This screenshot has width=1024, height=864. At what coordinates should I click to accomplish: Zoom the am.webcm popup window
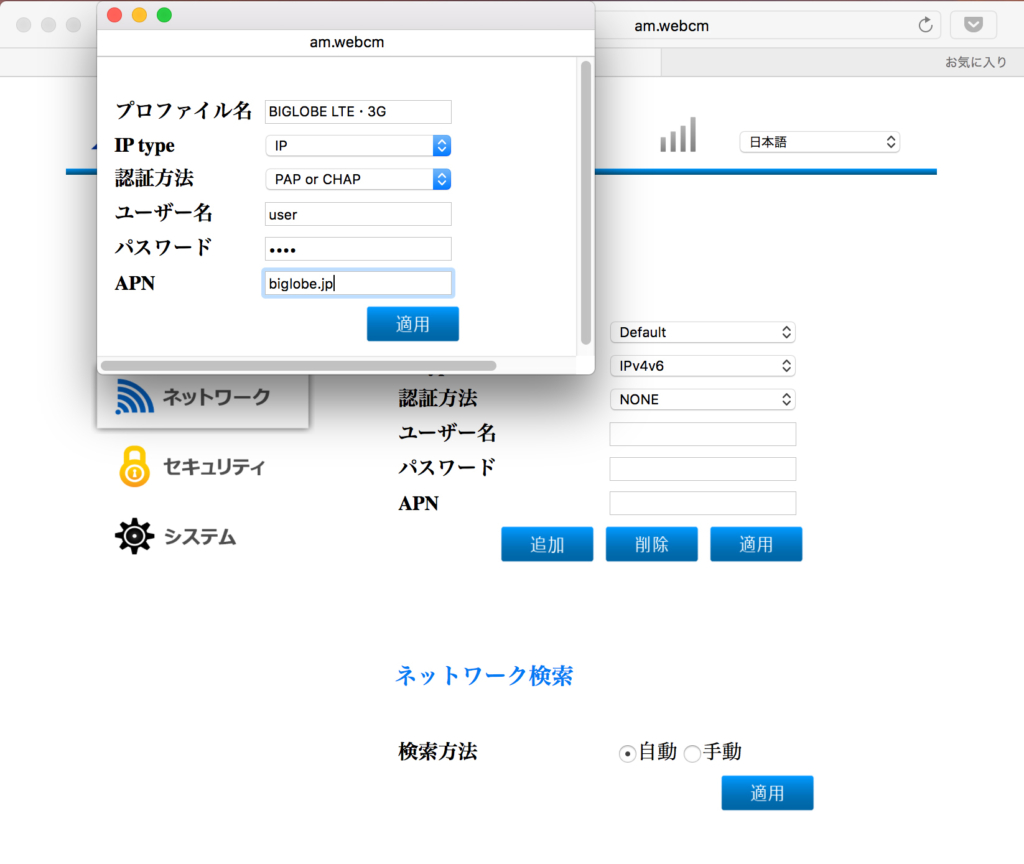164,15
